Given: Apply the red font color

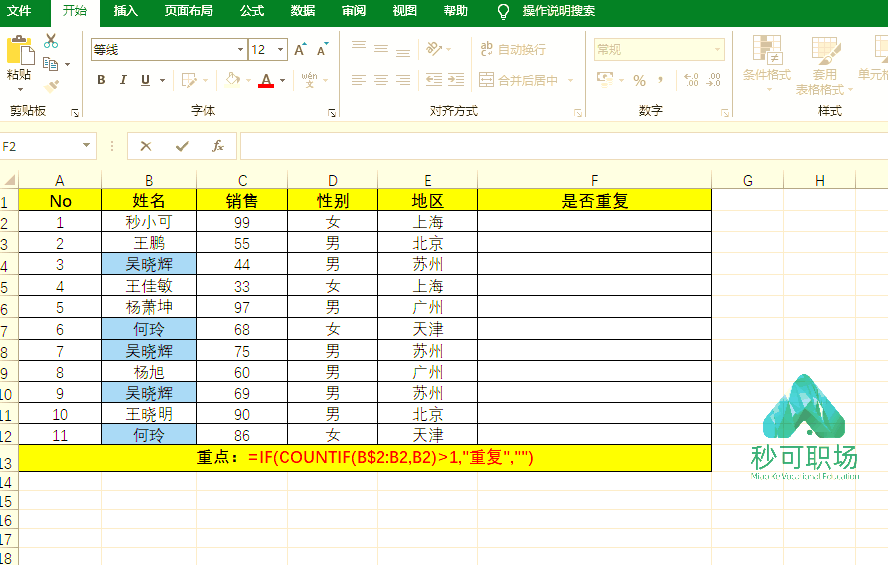Looking at the screenshot, I should click(266, 80).
